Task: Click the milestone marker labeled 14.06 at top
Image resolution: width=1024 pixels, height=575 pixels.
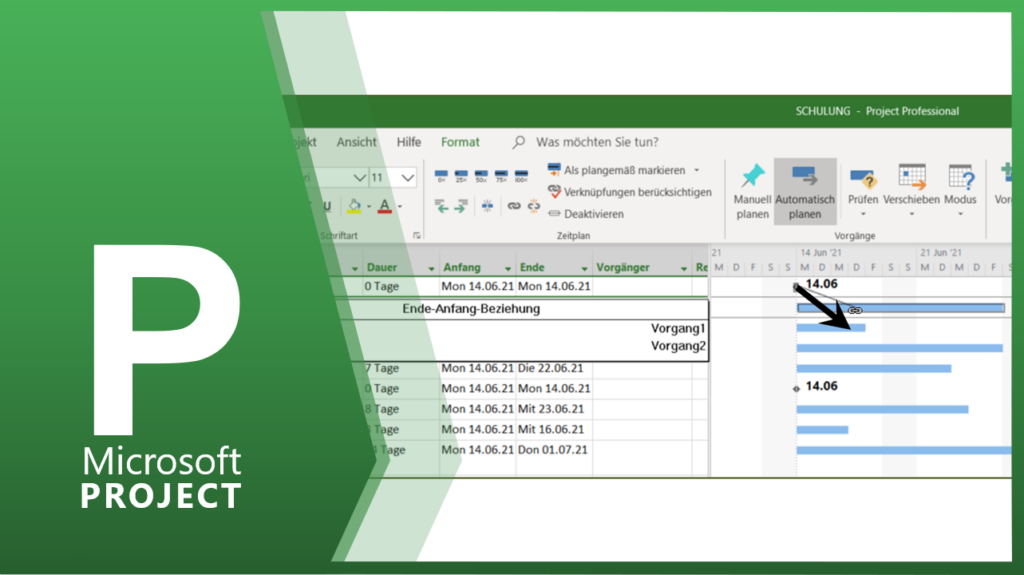Action: tap(796, 286)
